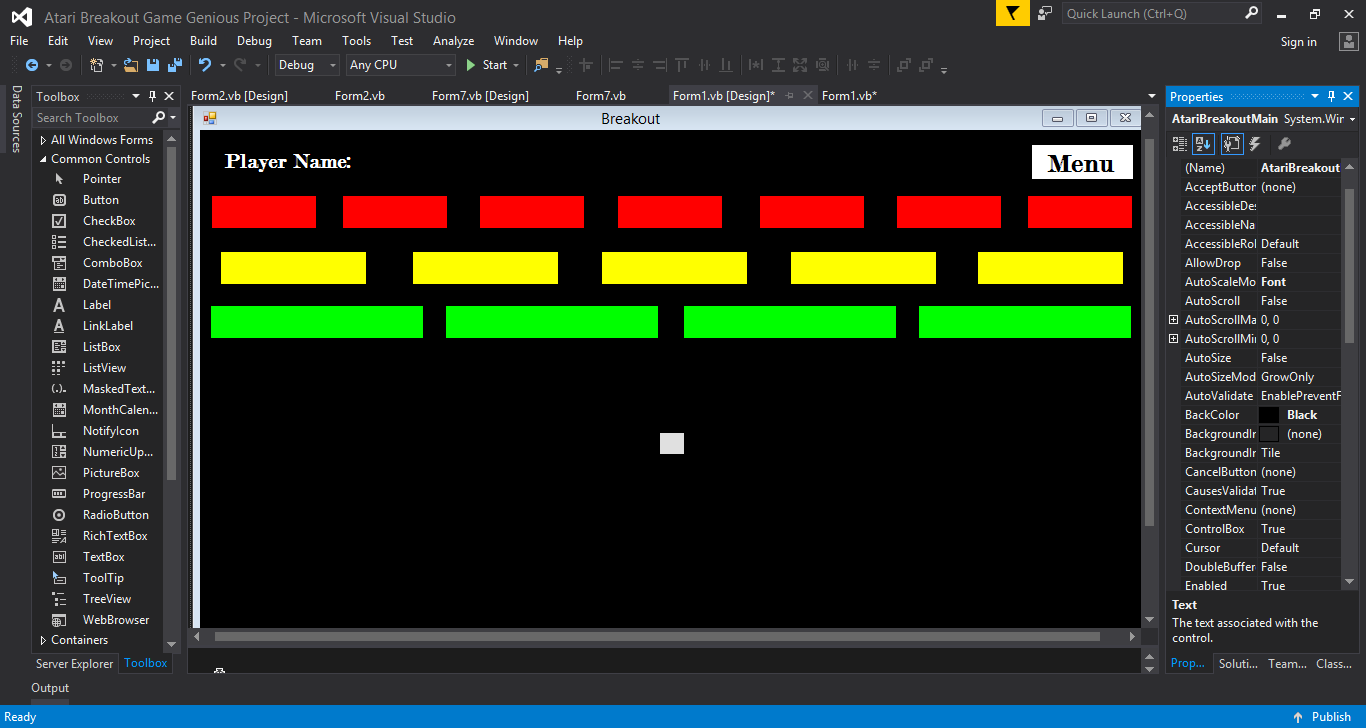The height and width of the screenshot is (728, 1366).
Task: Close the Form1.vb [Design] tab
Action: [807, 96]
